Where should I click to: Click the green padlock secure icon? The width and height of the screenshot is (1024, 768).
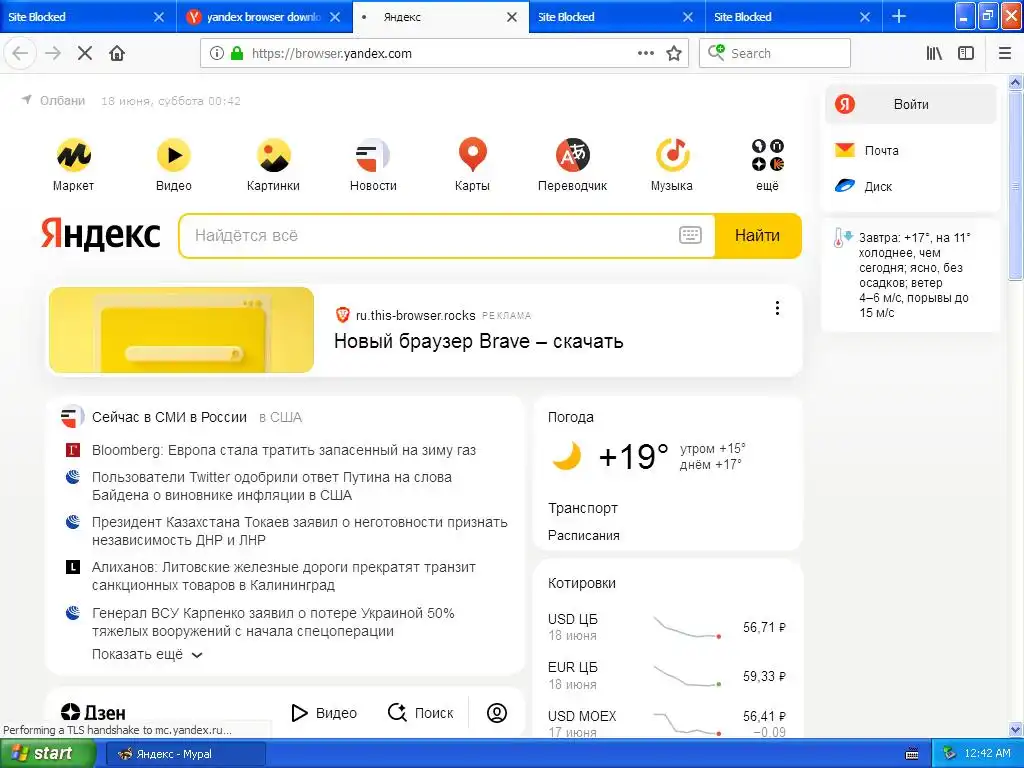click(237, 54)
